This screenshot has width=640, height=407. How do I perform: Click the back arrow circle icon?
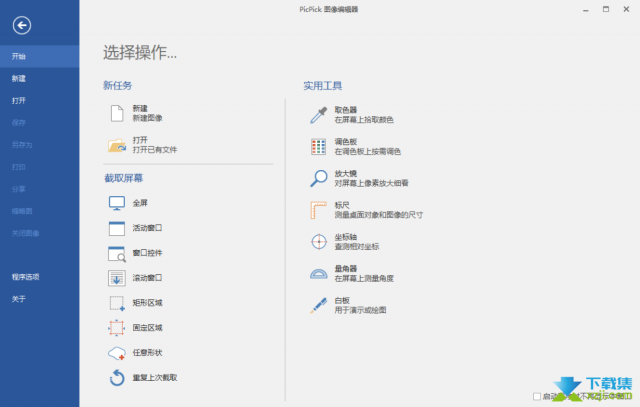point(22,25)
